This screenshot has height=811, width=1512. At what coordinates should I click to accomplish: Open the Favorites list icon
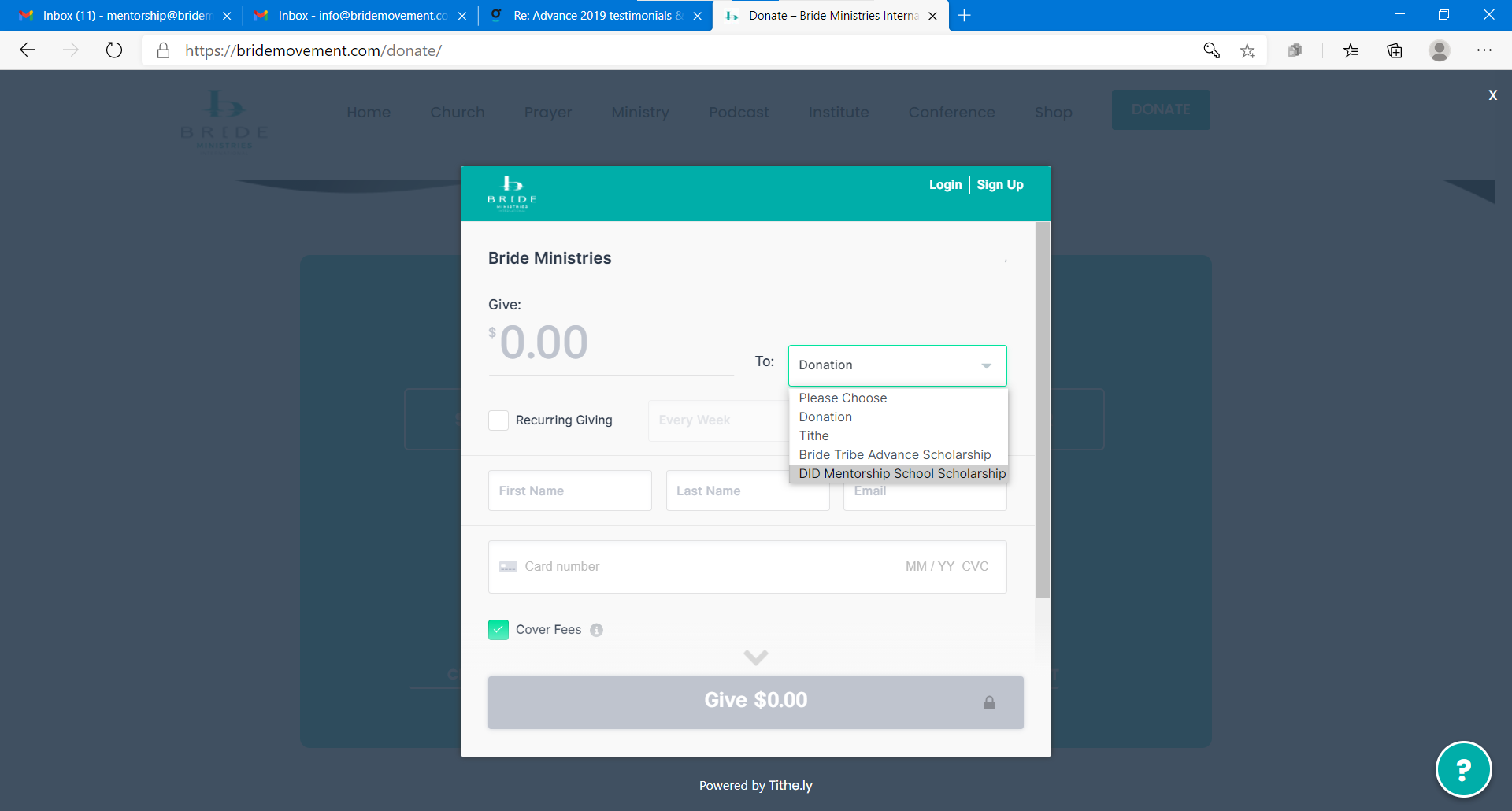[1351, 50]
